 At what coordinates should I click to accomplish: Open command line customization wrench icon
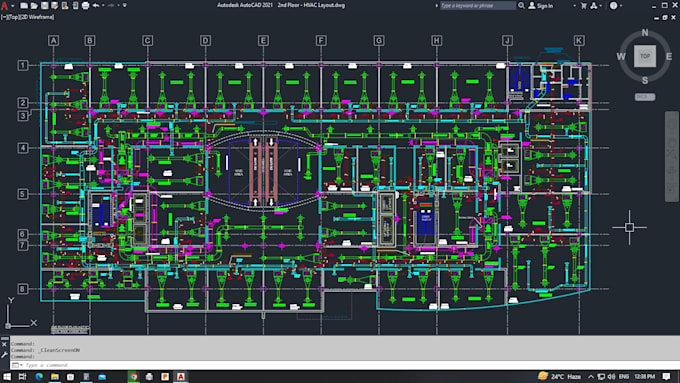[4, 355]
